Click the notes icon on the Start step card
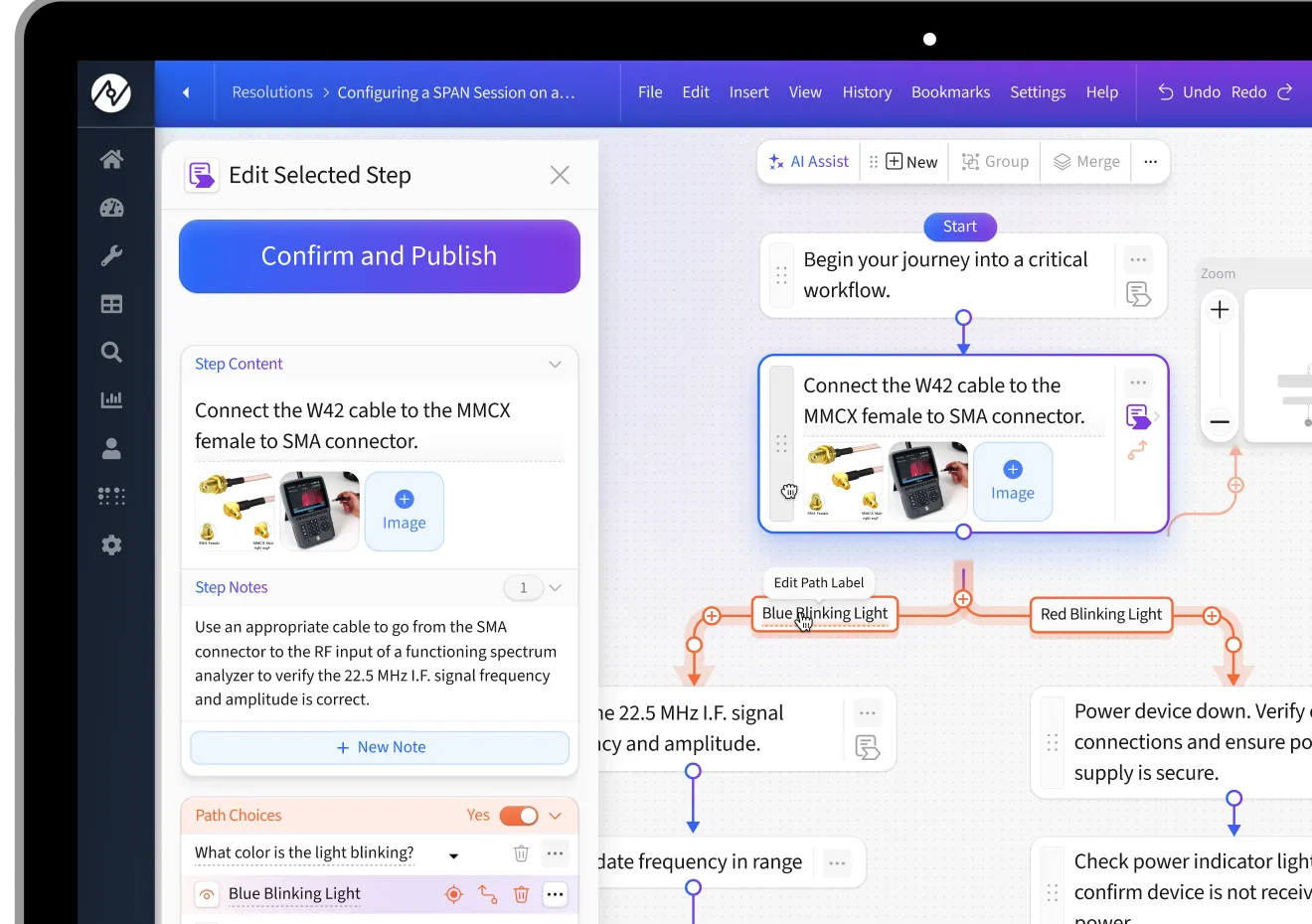Image resolution: width=1312 pixels, height=924 pixels. point(1138,294)
